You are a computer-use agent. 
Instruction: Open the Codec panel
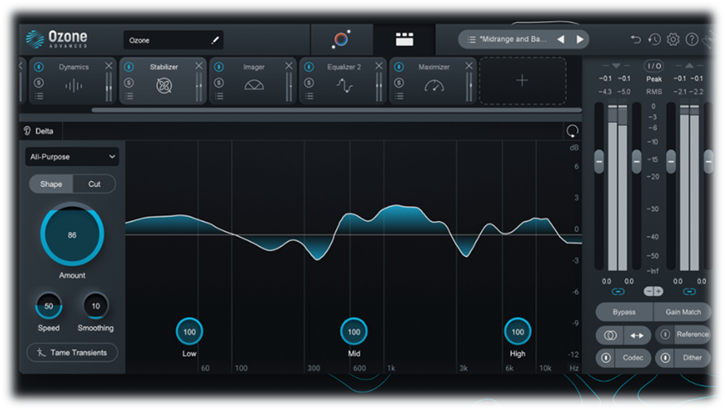point(633,358)
